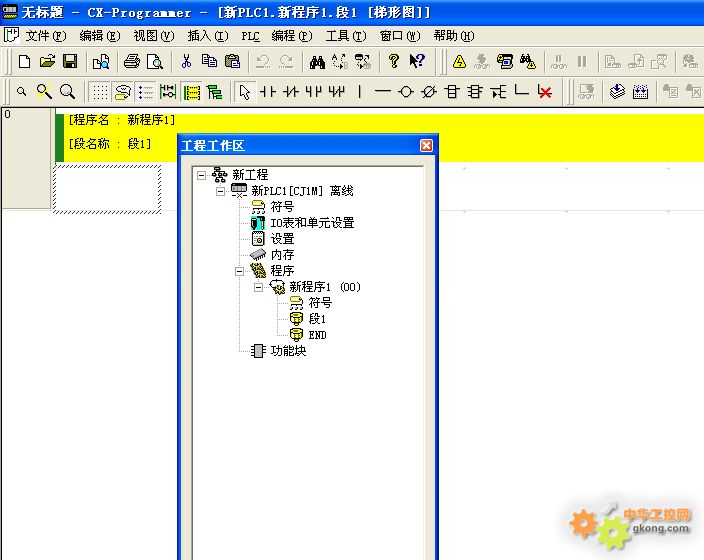
Task: Collapse the 新PLC1[CJ1M] node
Action: [x=220, y=191]
